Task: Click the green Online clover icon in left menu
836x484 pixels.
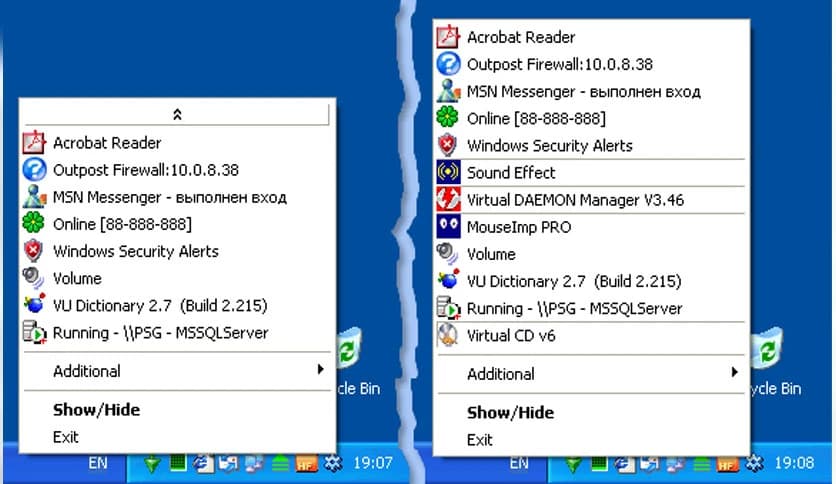Action: pos(34,224)
